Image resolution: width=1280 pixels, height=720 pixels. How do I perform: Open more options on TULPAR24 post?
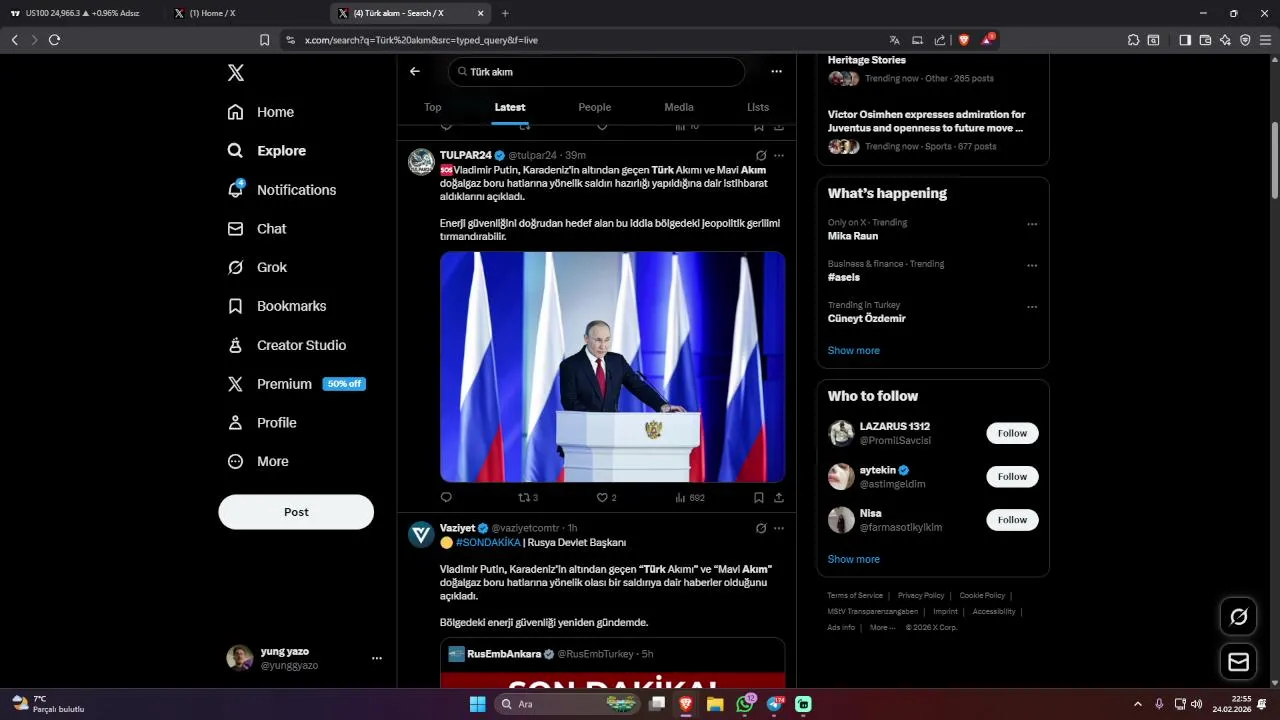779,156
